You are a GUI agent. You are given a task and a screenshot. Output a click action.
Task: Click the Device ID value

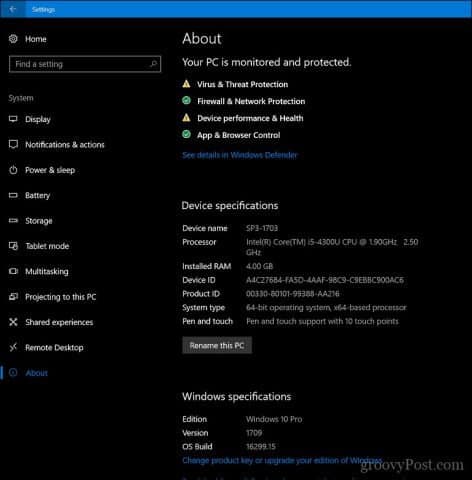coord(325,280)
